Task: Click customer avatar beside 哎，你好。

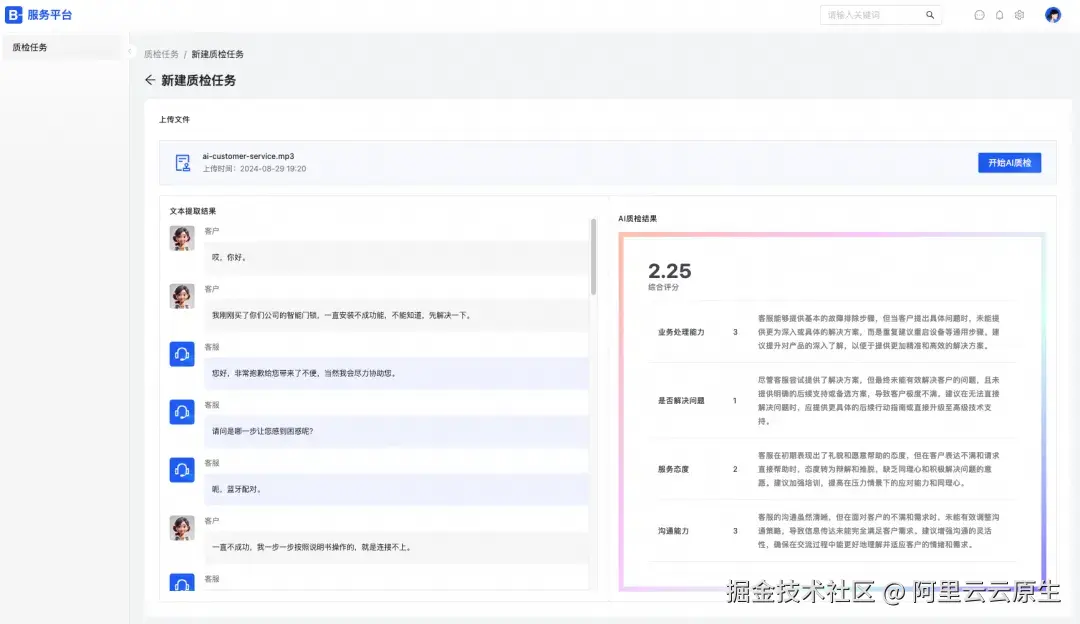Action: coord(182,238)
